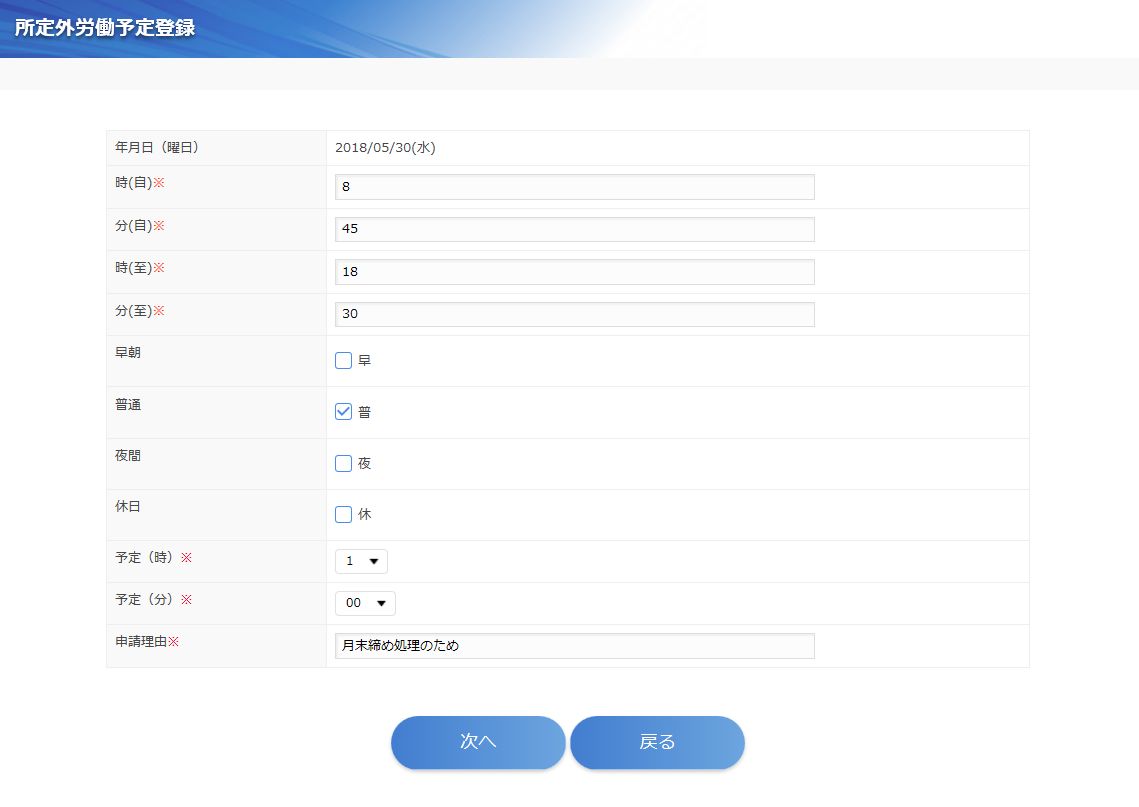Viewport: 1139px width, 807px height.
Task: Tick the 夜 night checkbox
Action: 344,464
